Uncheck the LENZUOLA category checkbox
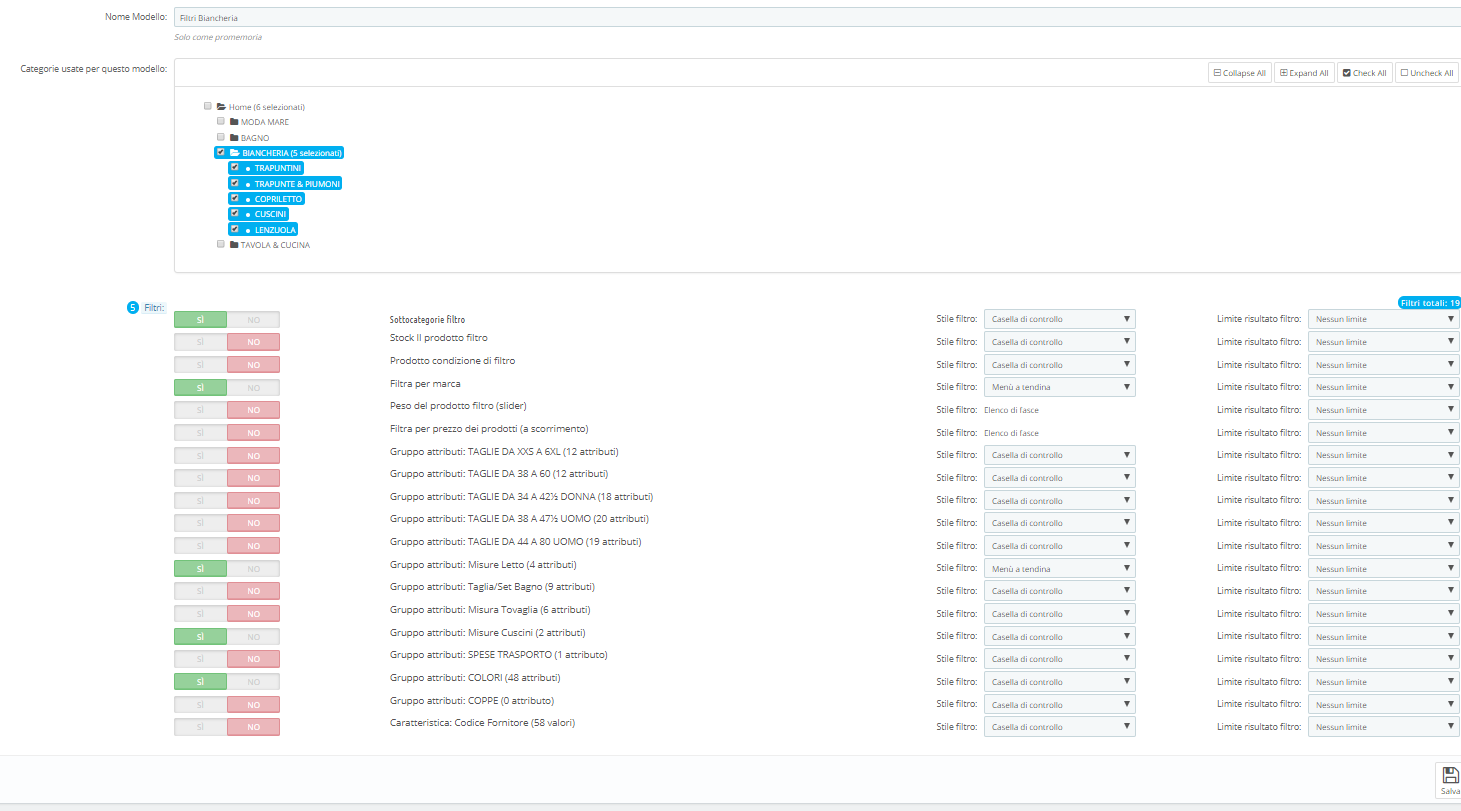 tap(235, 229)
